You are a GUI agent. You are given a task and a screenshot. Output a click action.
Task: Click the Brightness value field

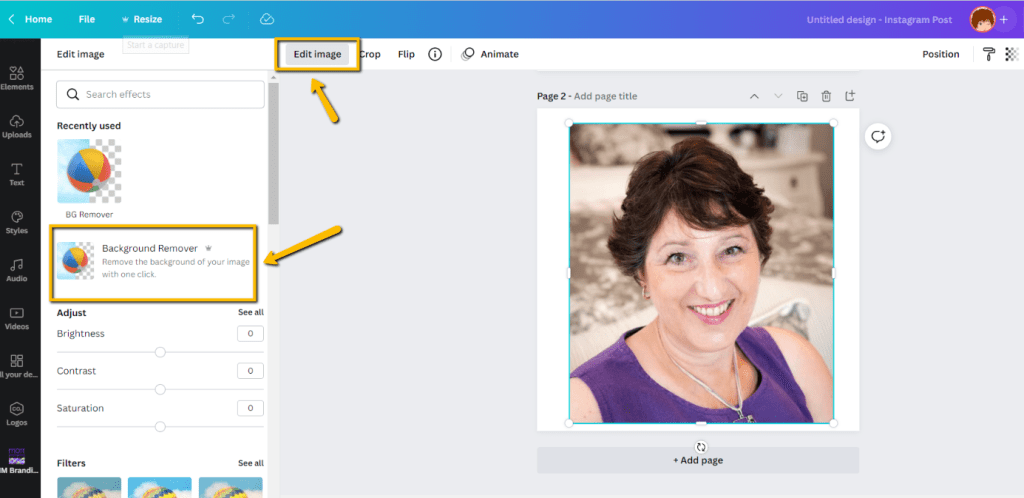pos(251,334)
